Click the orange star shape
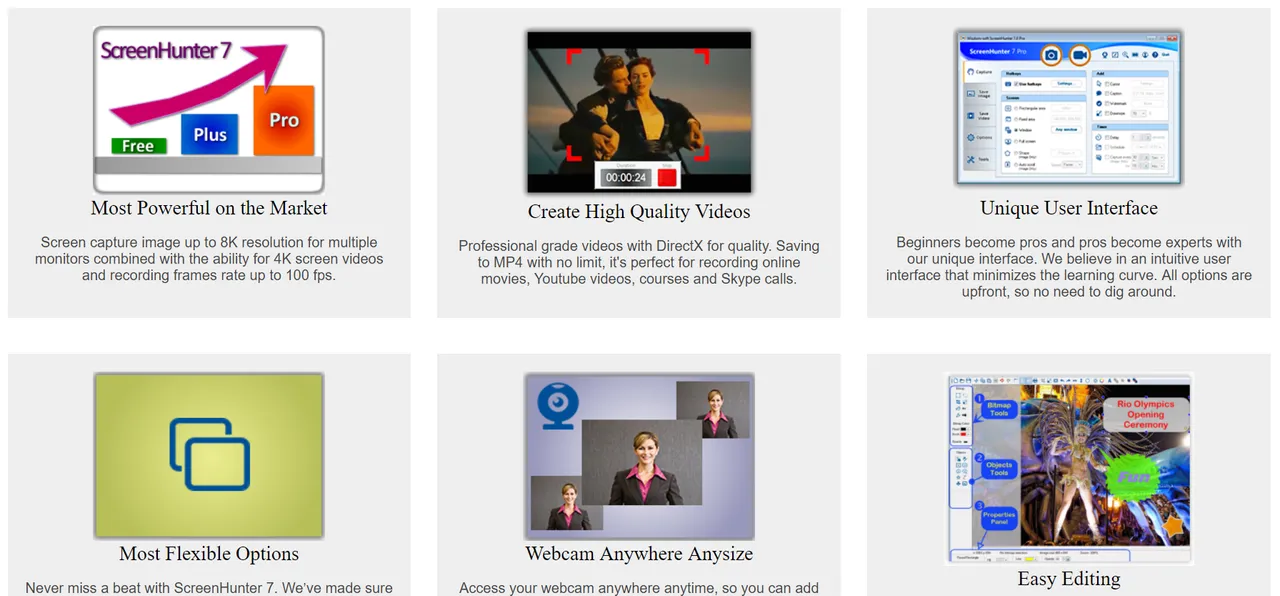This screenshot has height=596, width=1280. click(x=1175, y=524)
